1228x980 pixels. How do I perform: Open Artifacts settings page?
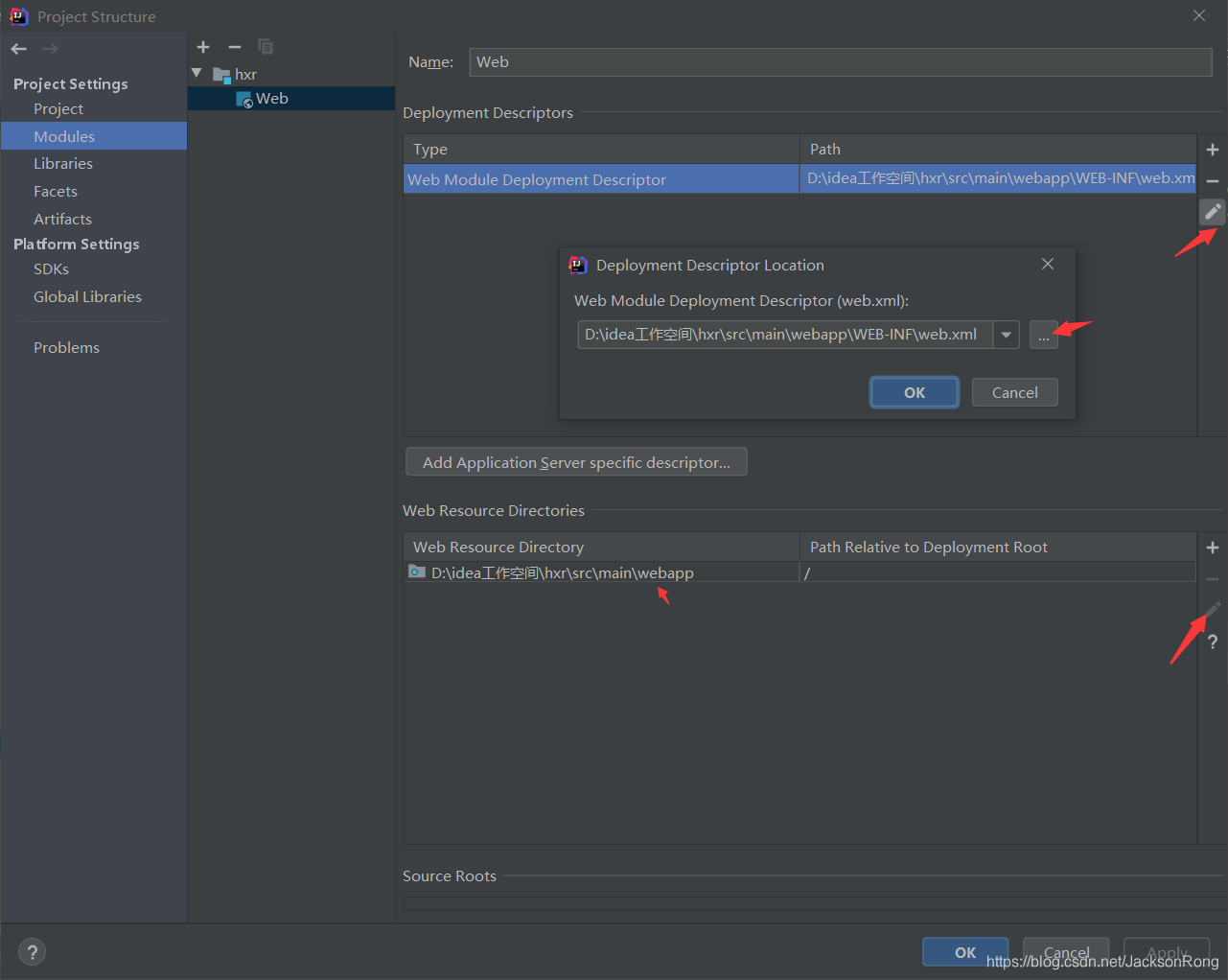point(62,220)
